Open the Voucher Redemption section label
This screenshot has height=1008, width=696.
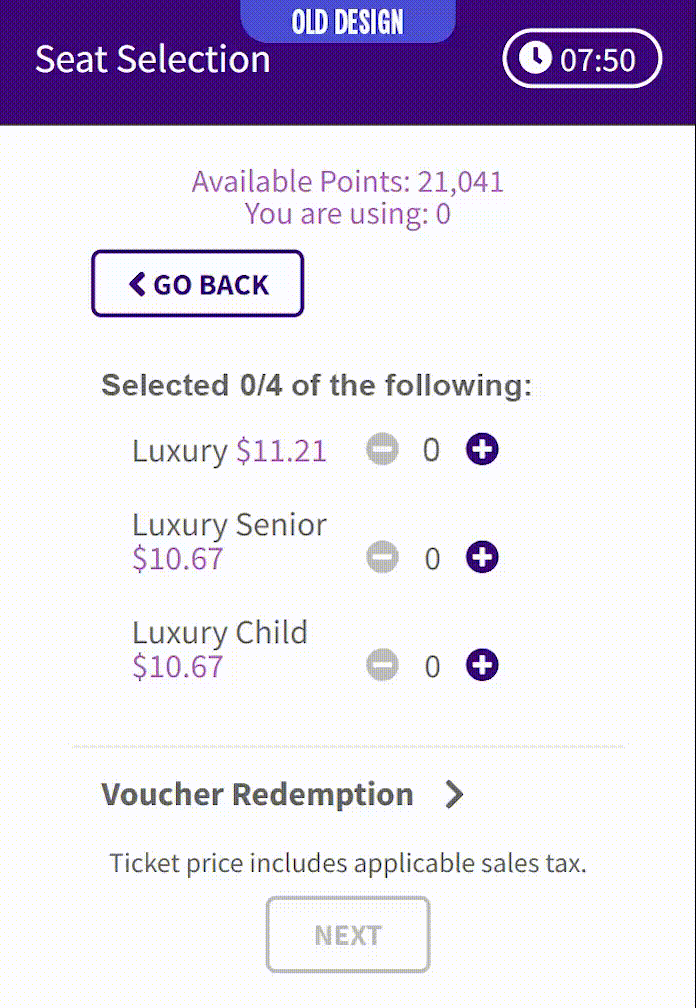[x=257, y=794]
